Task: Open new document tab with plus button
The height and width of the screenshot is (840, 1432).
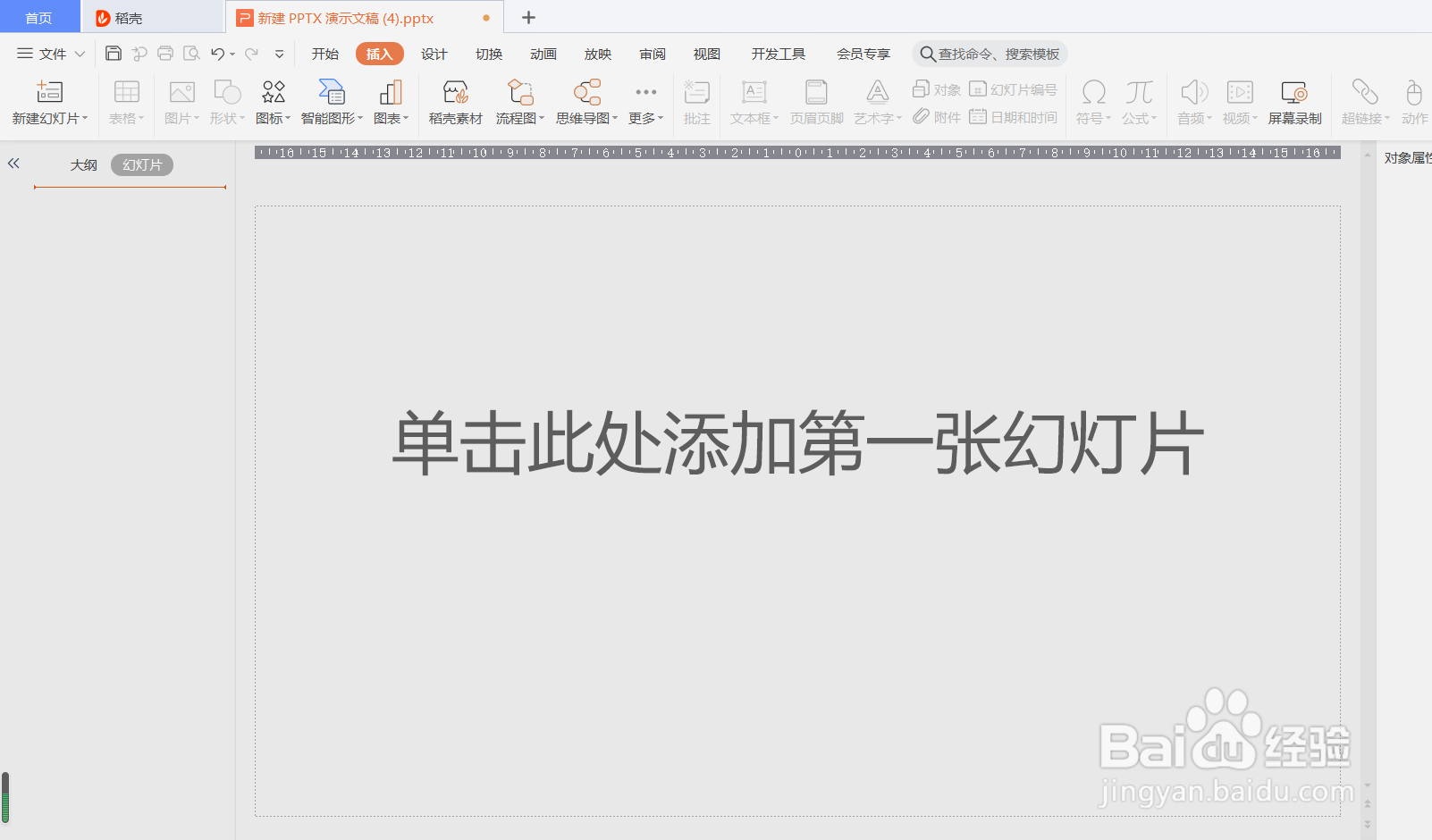Action: 528,17
